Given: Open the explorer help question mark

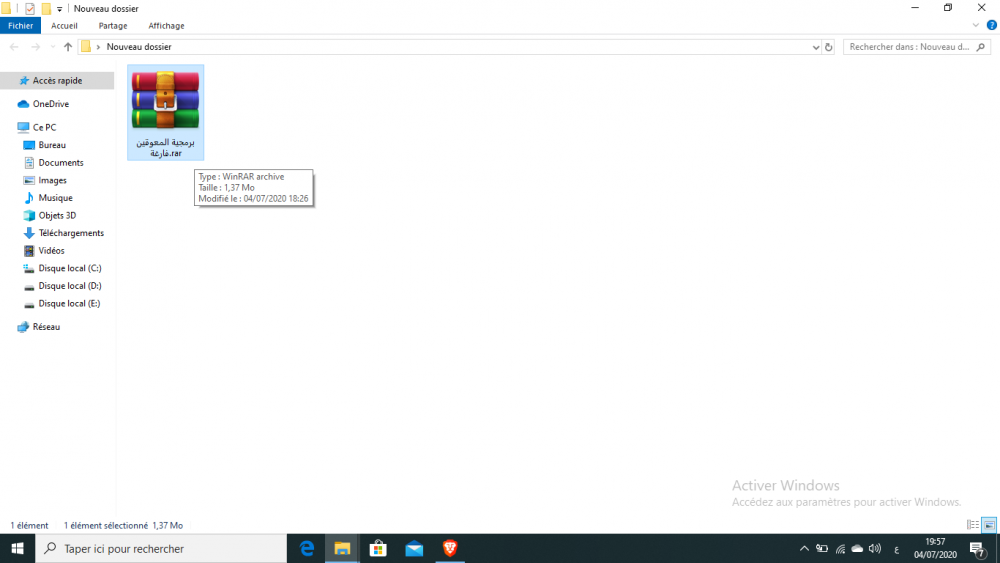Looking at the screenshot, I should [x=992, y=26].
